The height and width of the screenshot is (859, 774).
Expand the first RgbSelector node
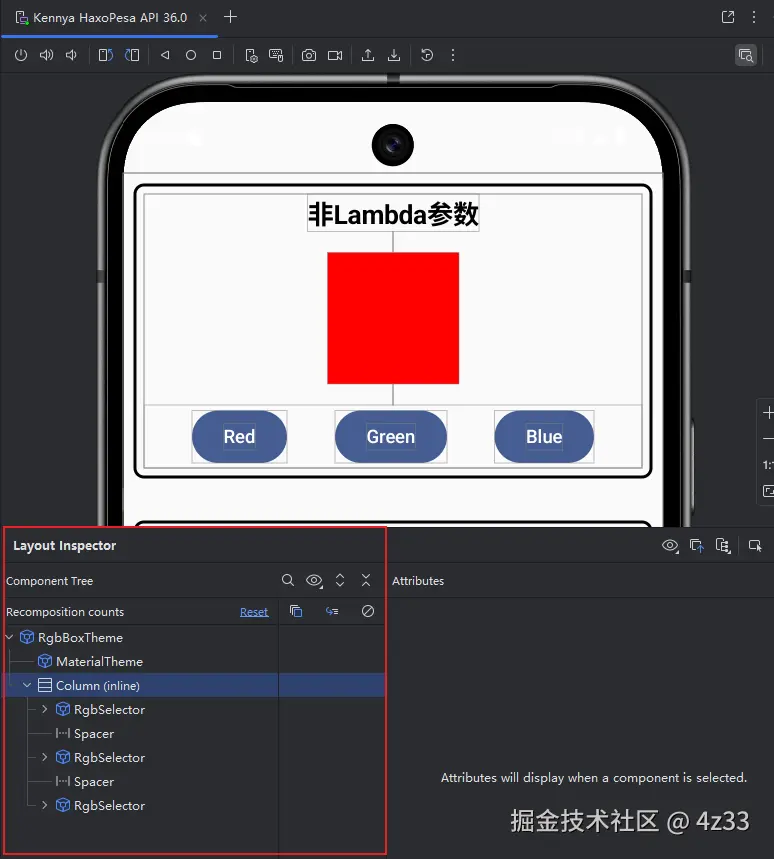click(x=45, y=709)
